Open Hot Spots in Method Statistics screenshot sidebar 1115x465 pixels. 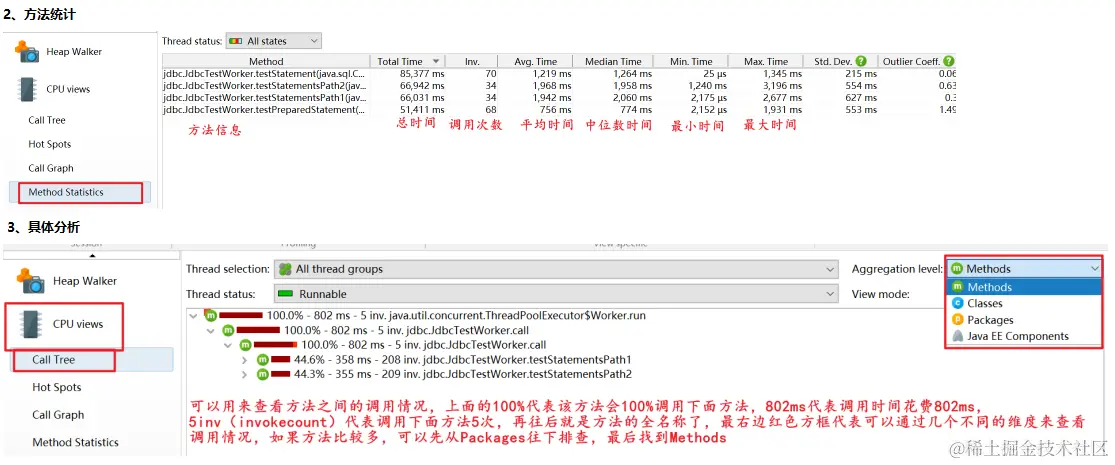pos(50,144)
